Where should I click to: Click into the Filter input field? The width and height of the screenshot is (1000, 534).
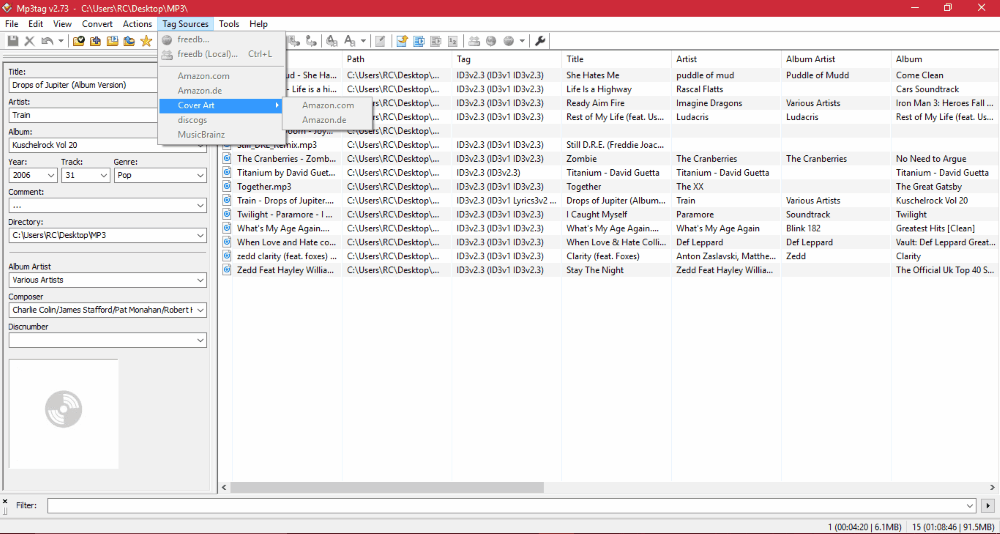point(506,505)
